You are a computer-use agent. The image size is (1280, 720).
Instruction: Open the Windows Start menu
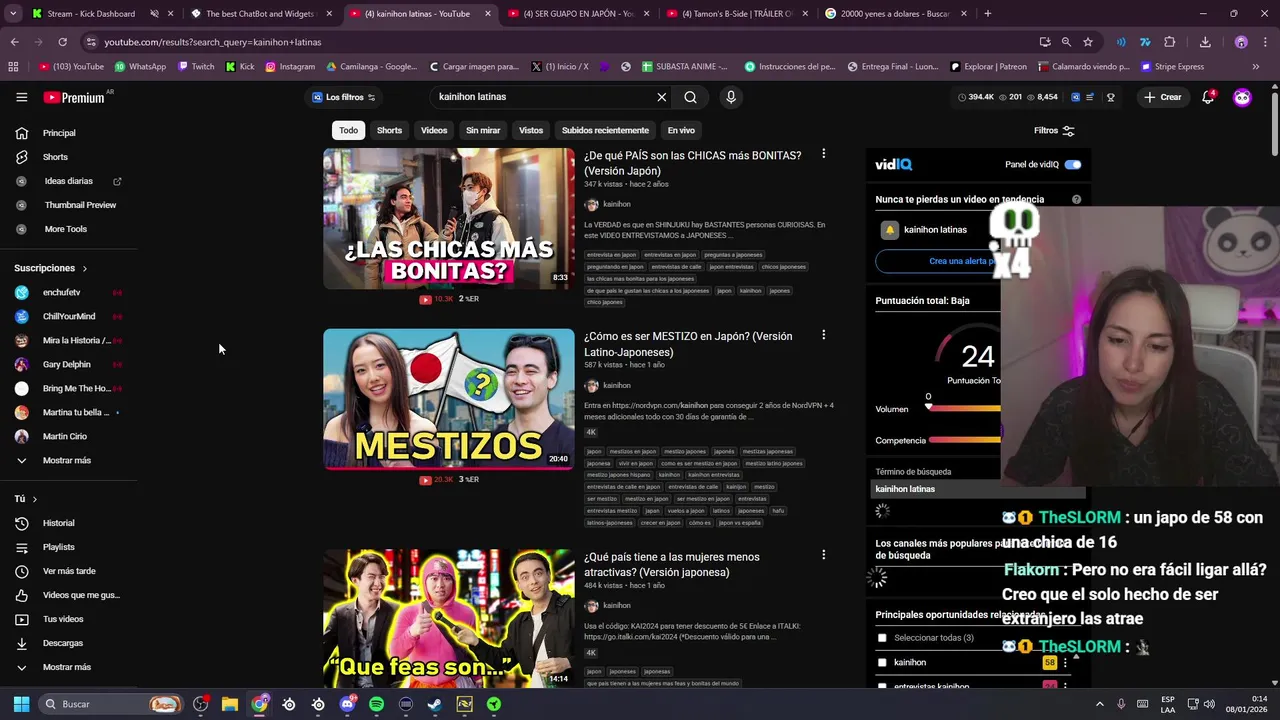[x=21, y=704]
